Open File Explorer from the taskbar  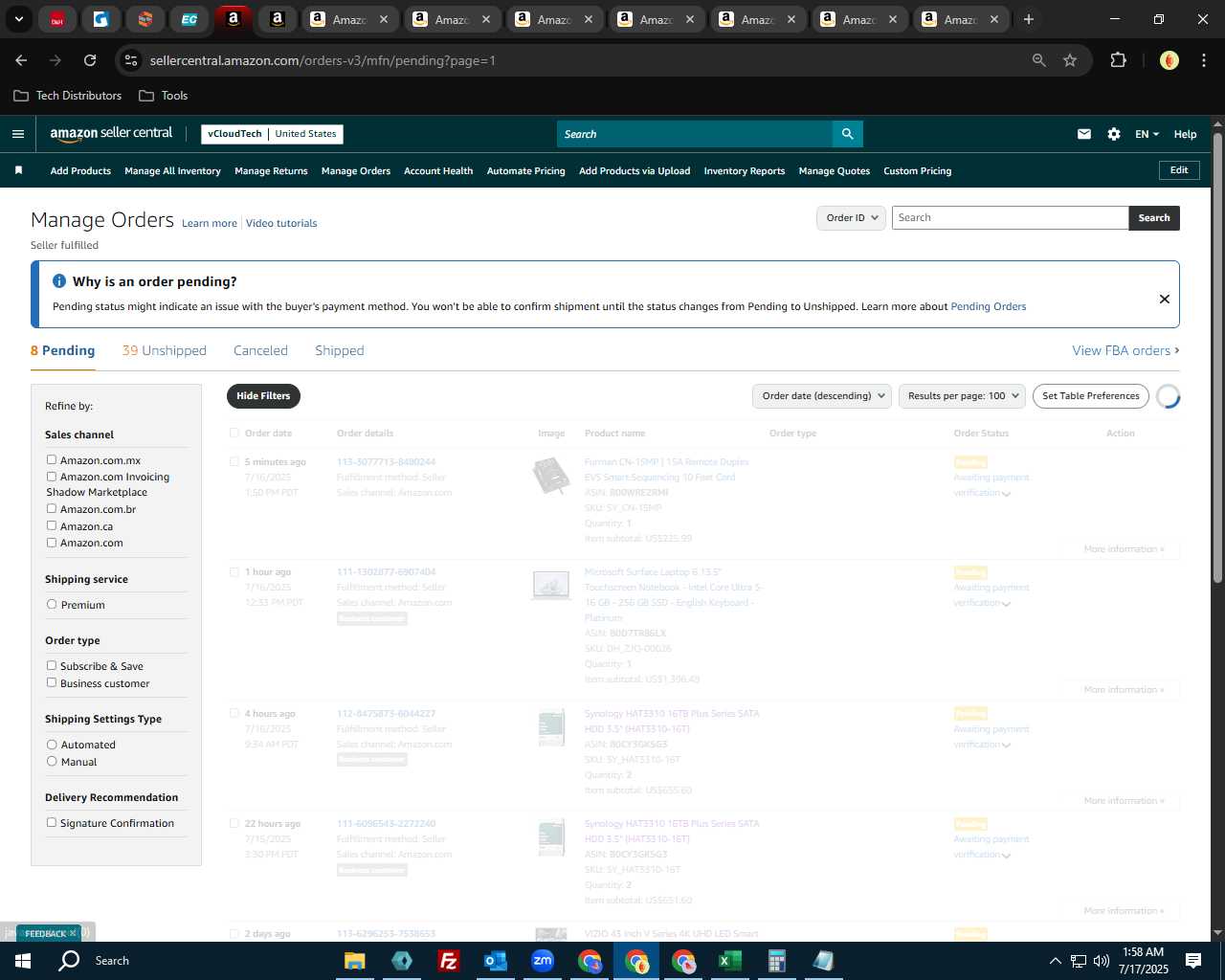pyautogui.click(x=354, y=961)
